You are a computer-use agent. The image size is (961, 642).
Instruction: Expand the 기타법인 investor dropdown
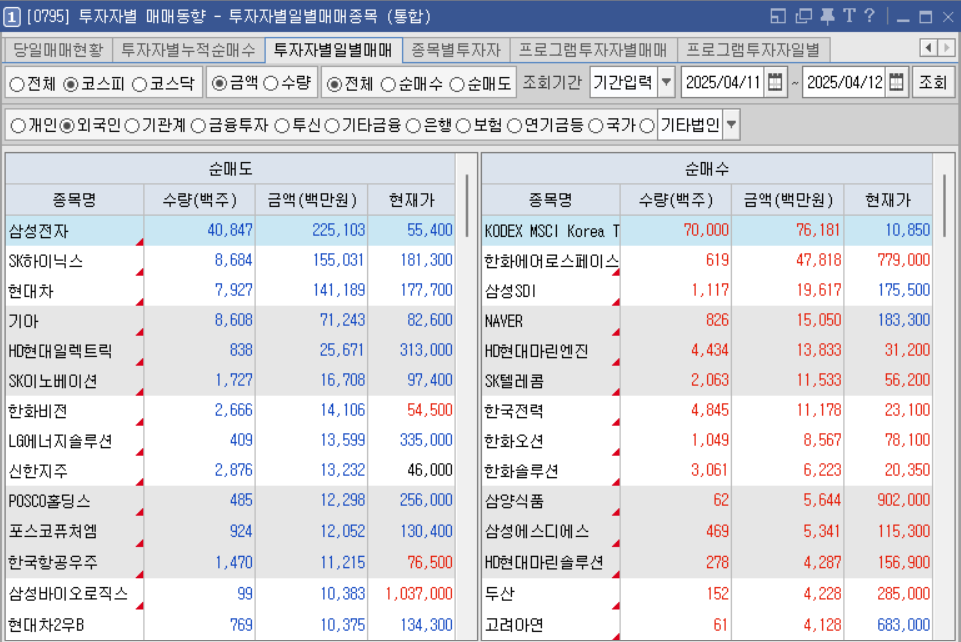[x=731, y=125]
